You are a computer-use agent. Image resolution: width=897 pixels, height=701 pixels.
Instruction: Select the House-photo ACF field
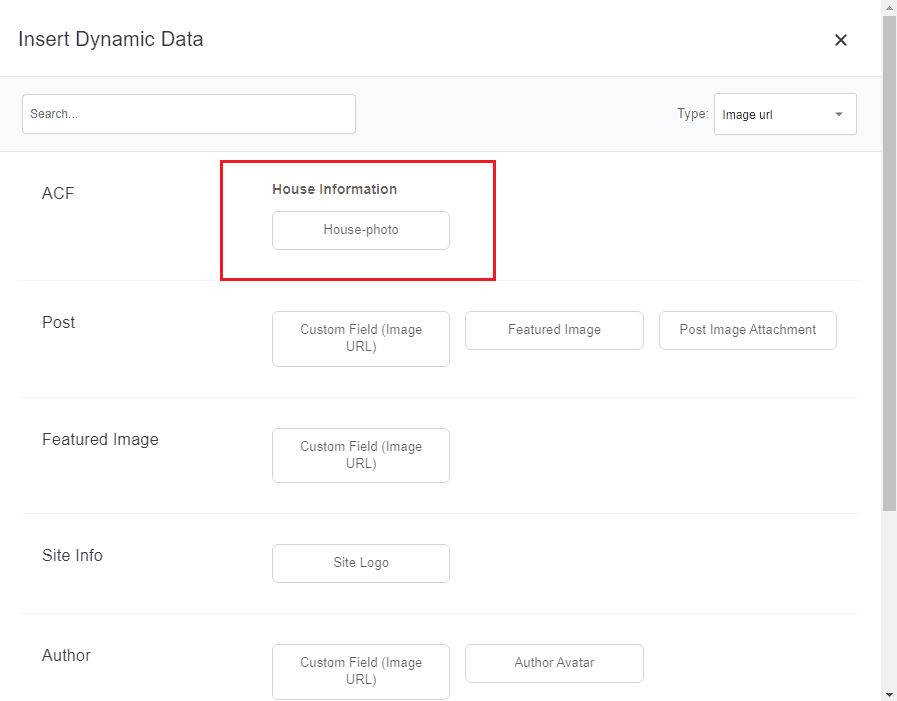pyautogui.click(x=360, y=230)
